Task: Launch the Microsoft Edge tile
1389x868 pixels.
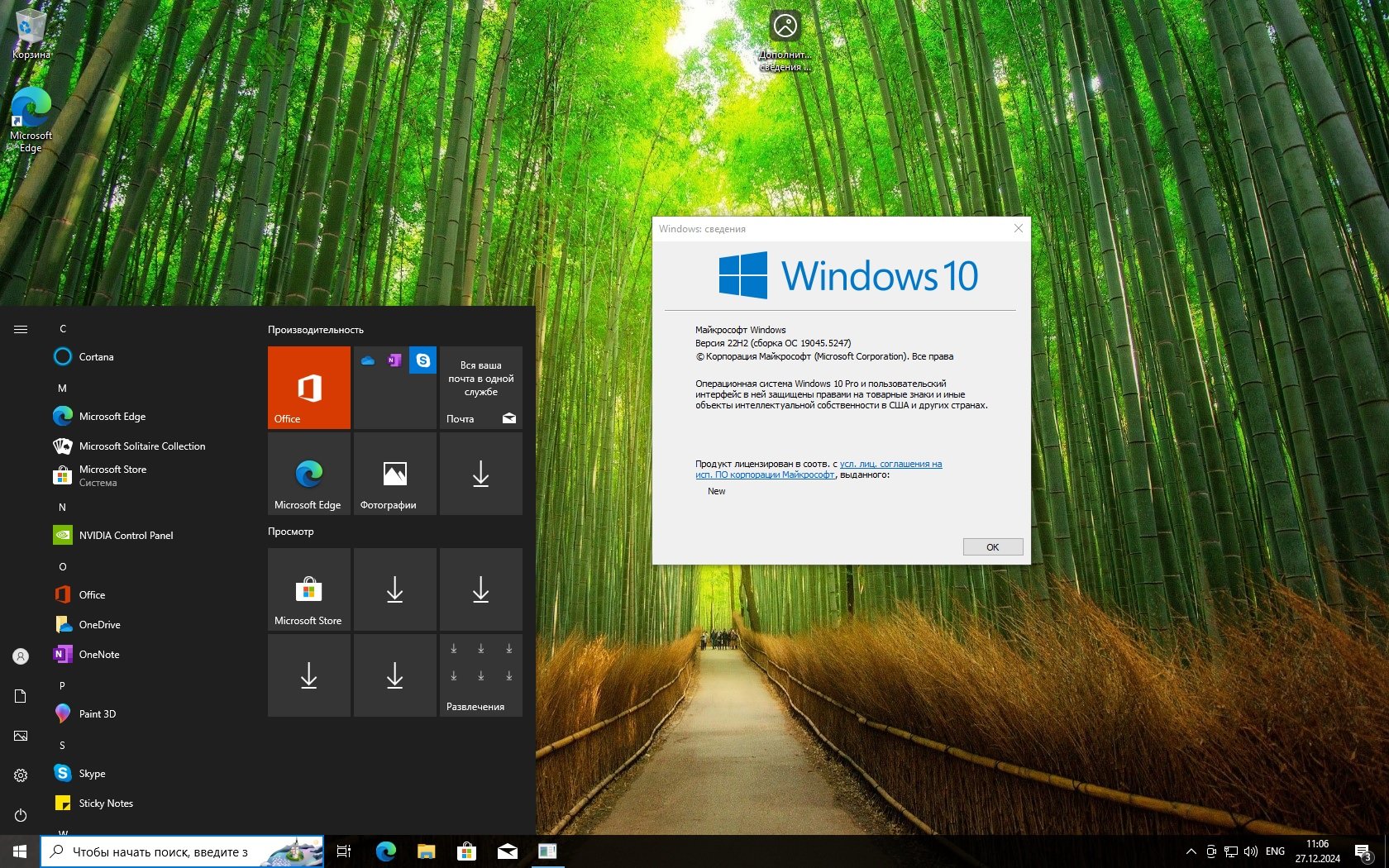Action: tap(308, 474)
